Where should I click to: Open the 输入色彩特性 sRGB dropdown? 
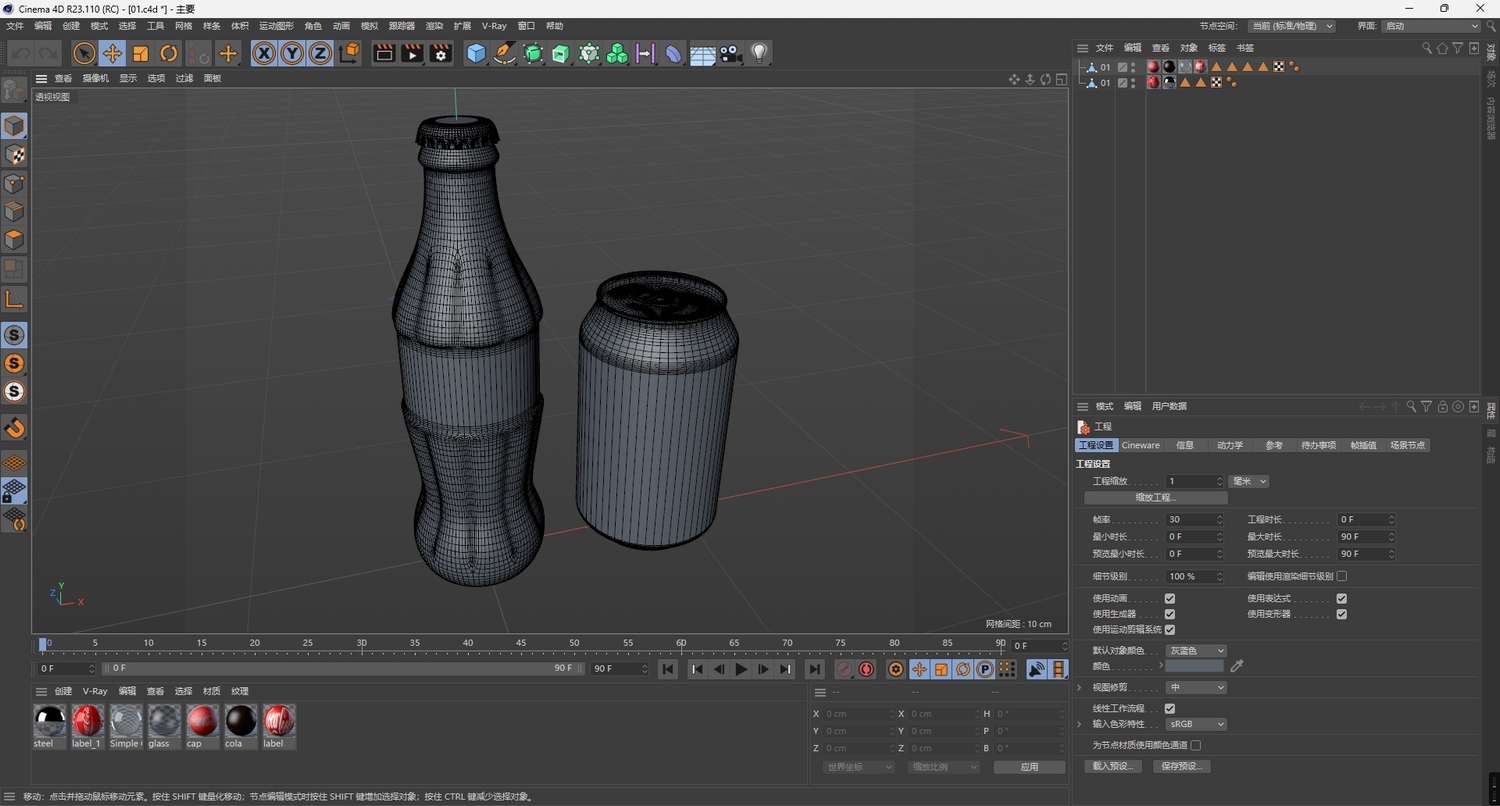coord(1196,724)
